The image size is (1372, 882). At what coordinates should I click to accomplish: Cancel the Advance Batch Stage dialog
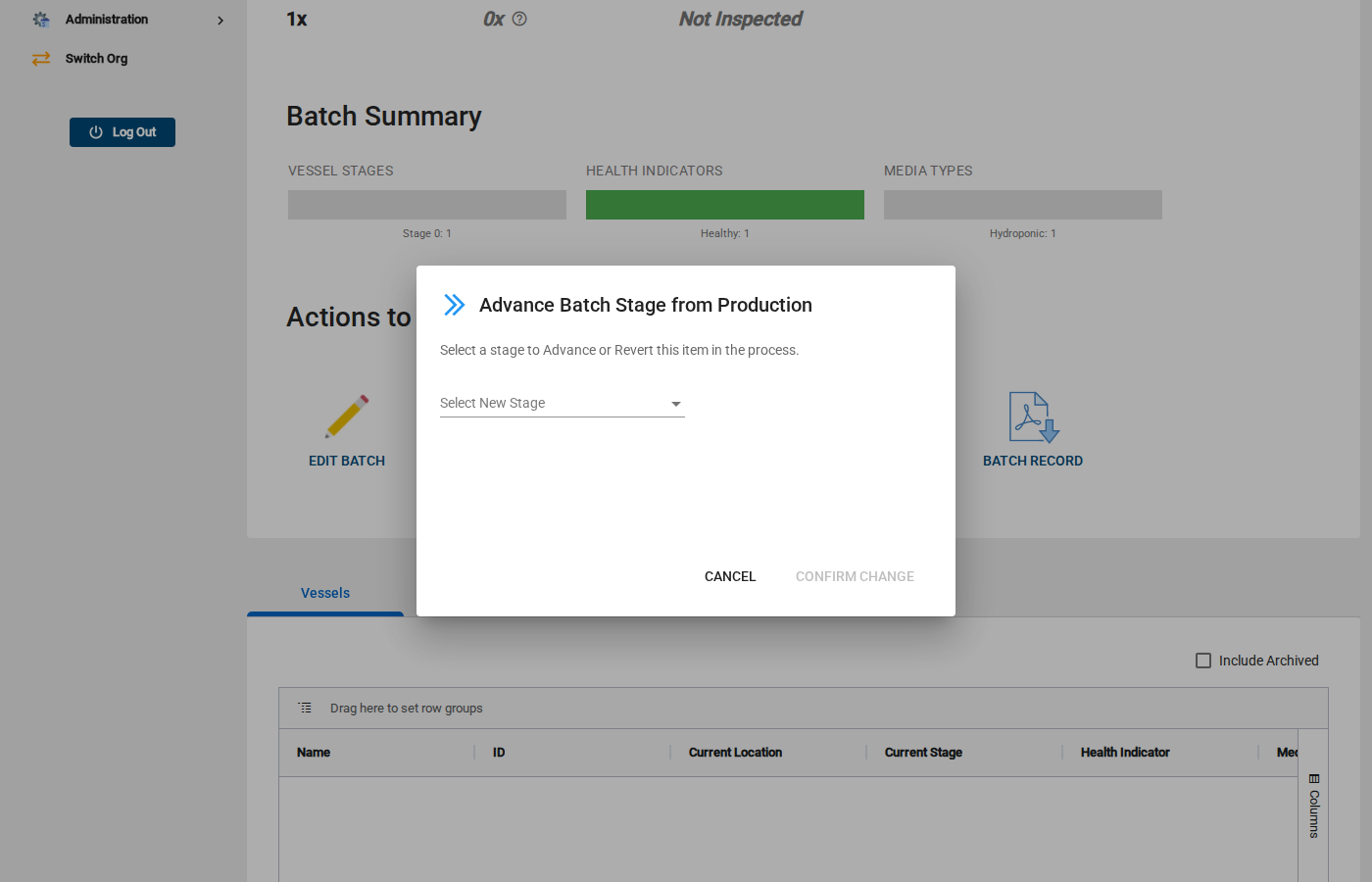pos(729,576)
